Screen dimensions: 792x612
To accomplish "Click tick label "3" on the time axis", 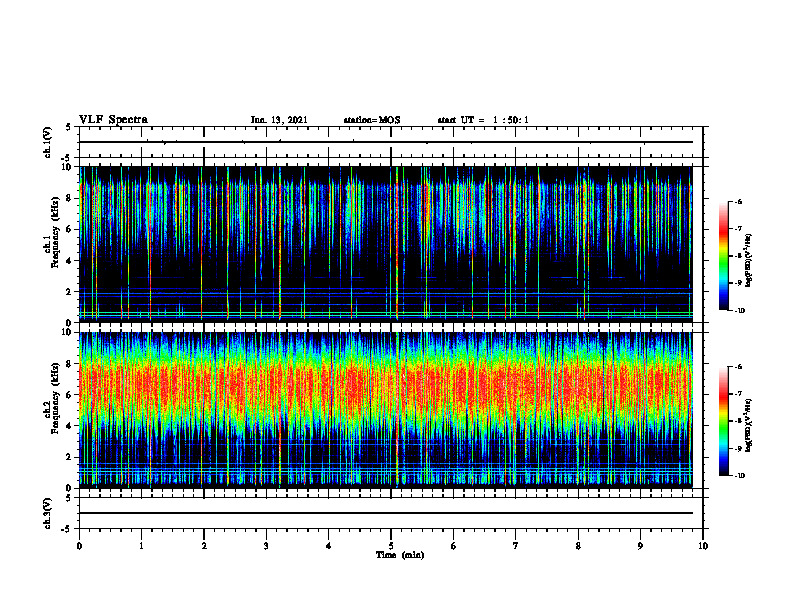I will [x=266, y=546].
